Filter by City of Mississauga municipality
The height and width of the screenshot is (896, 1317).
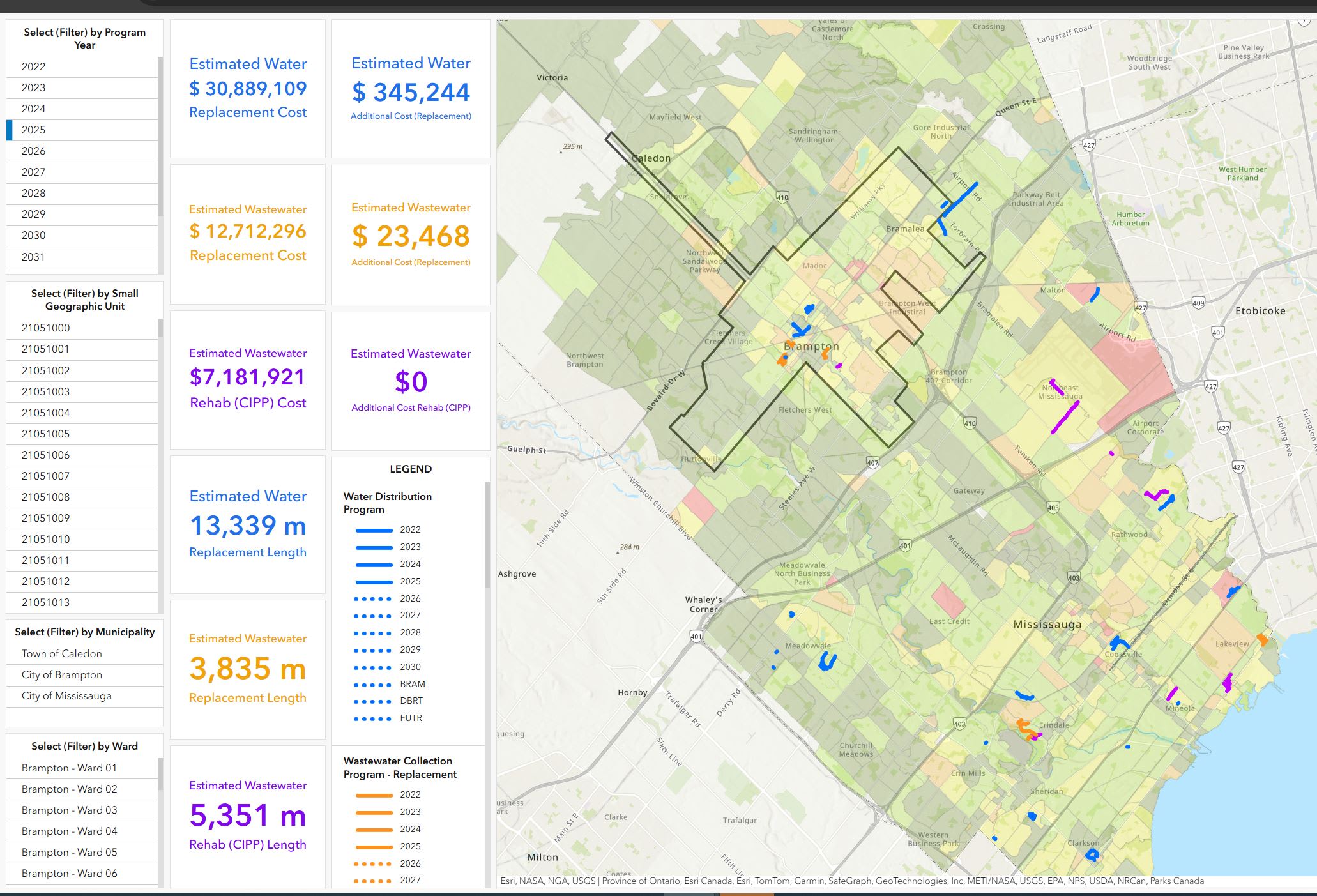point(84,696)
